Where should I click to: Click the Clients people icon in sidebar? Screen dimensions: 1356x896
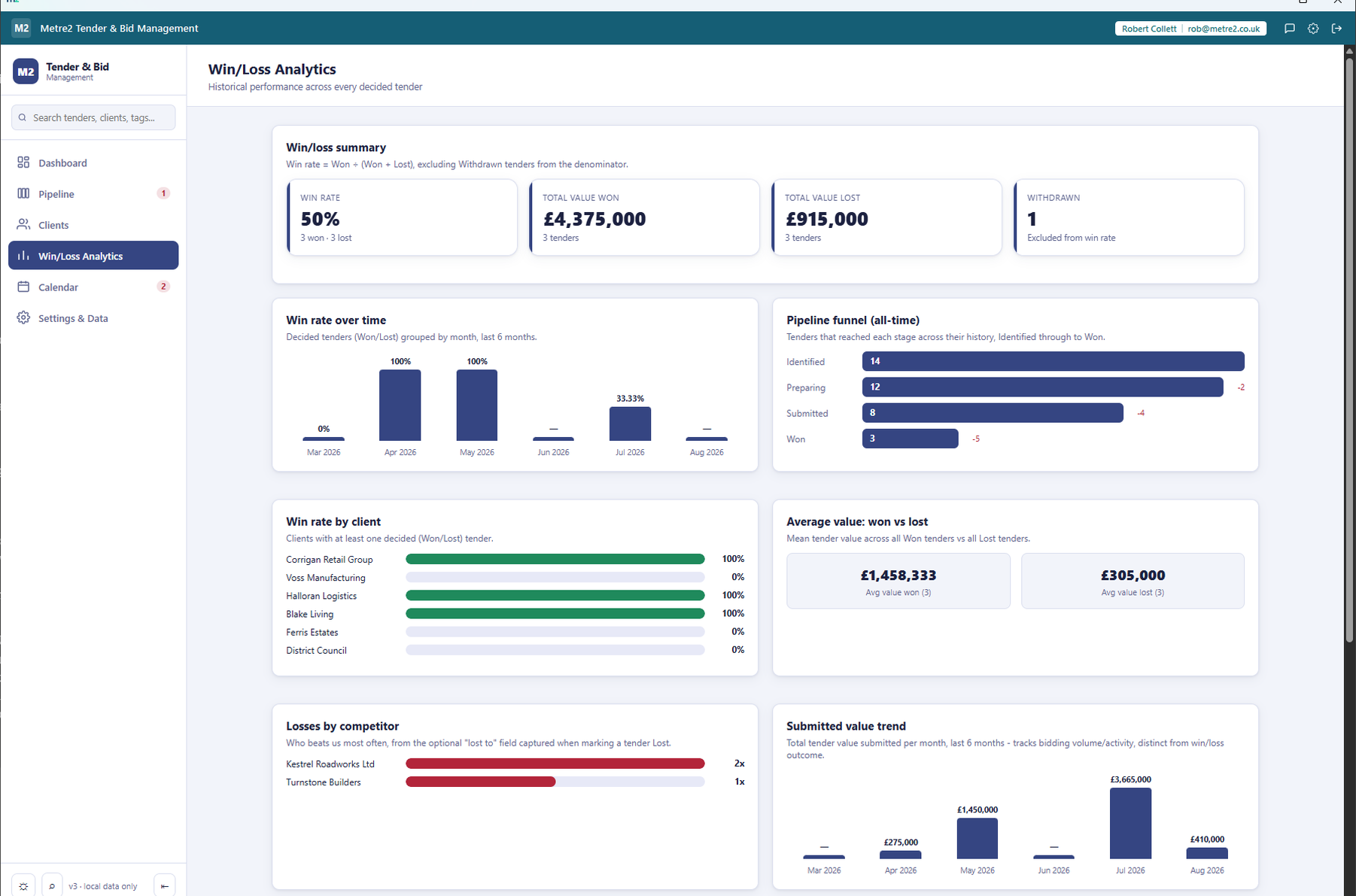23,224
